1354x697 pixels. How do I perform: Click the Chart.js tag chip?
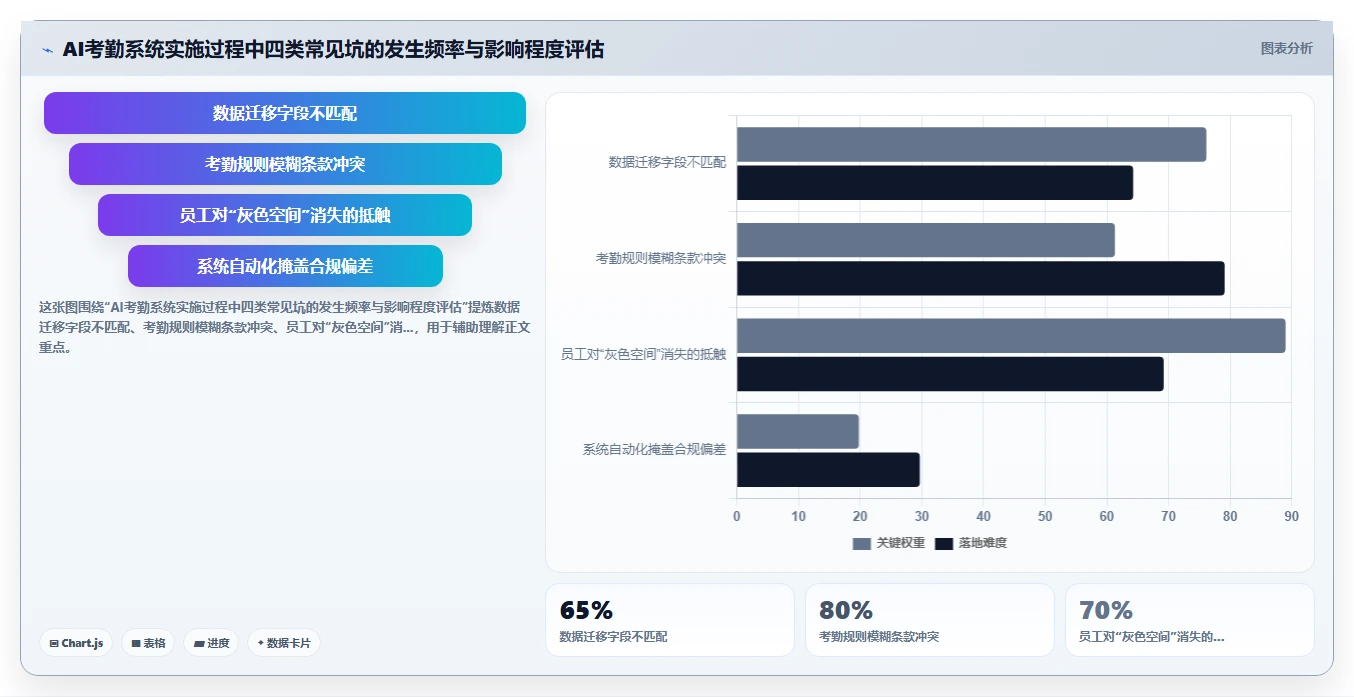76,643
